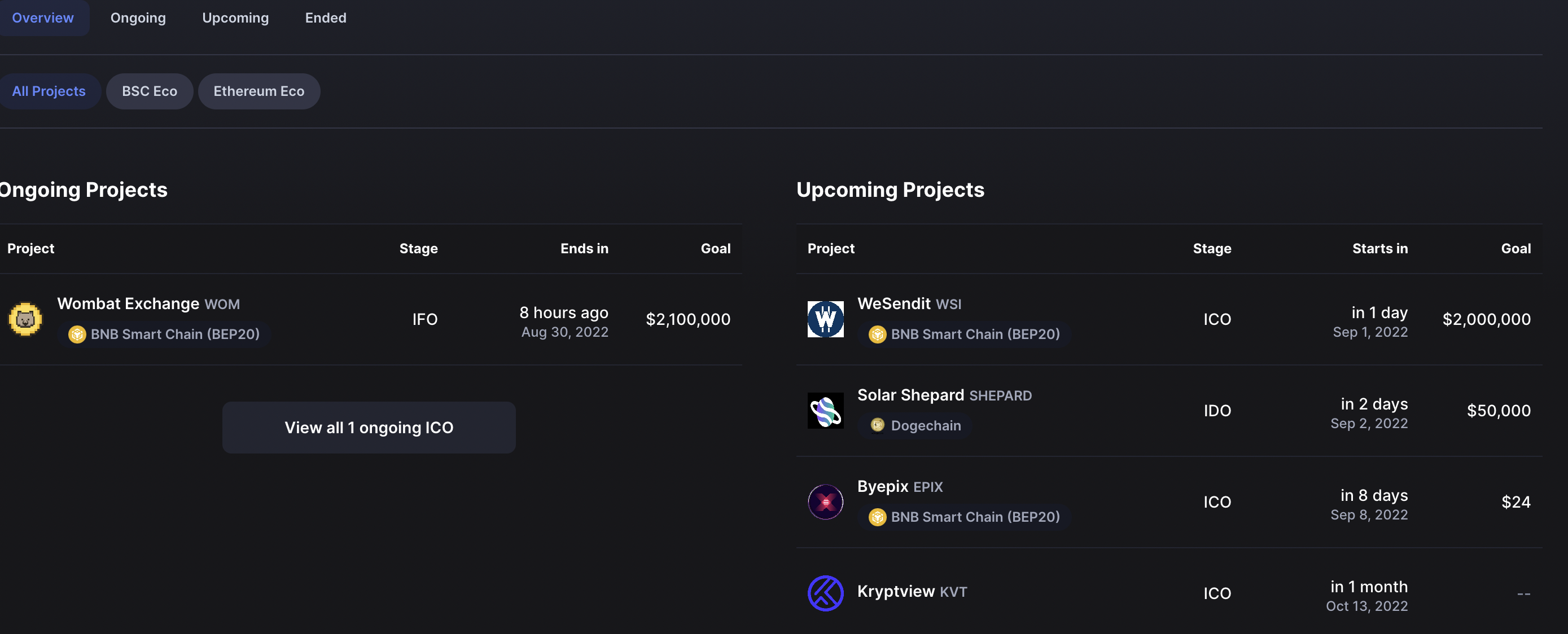This screenshot has height=634, width=1568.
Task: Select the Overview tab
Action: coord(42,17)
